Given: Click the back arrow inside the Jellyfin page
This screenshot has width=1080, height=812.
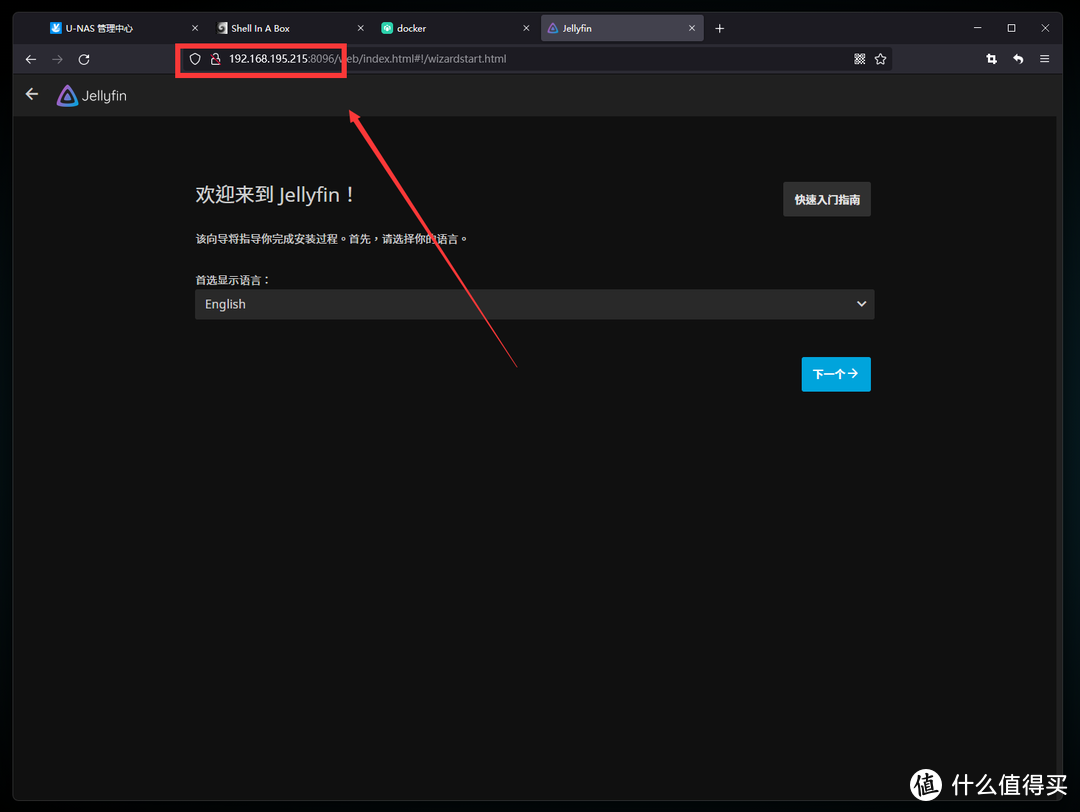Looking at the screenshot, I should point(31,93).
